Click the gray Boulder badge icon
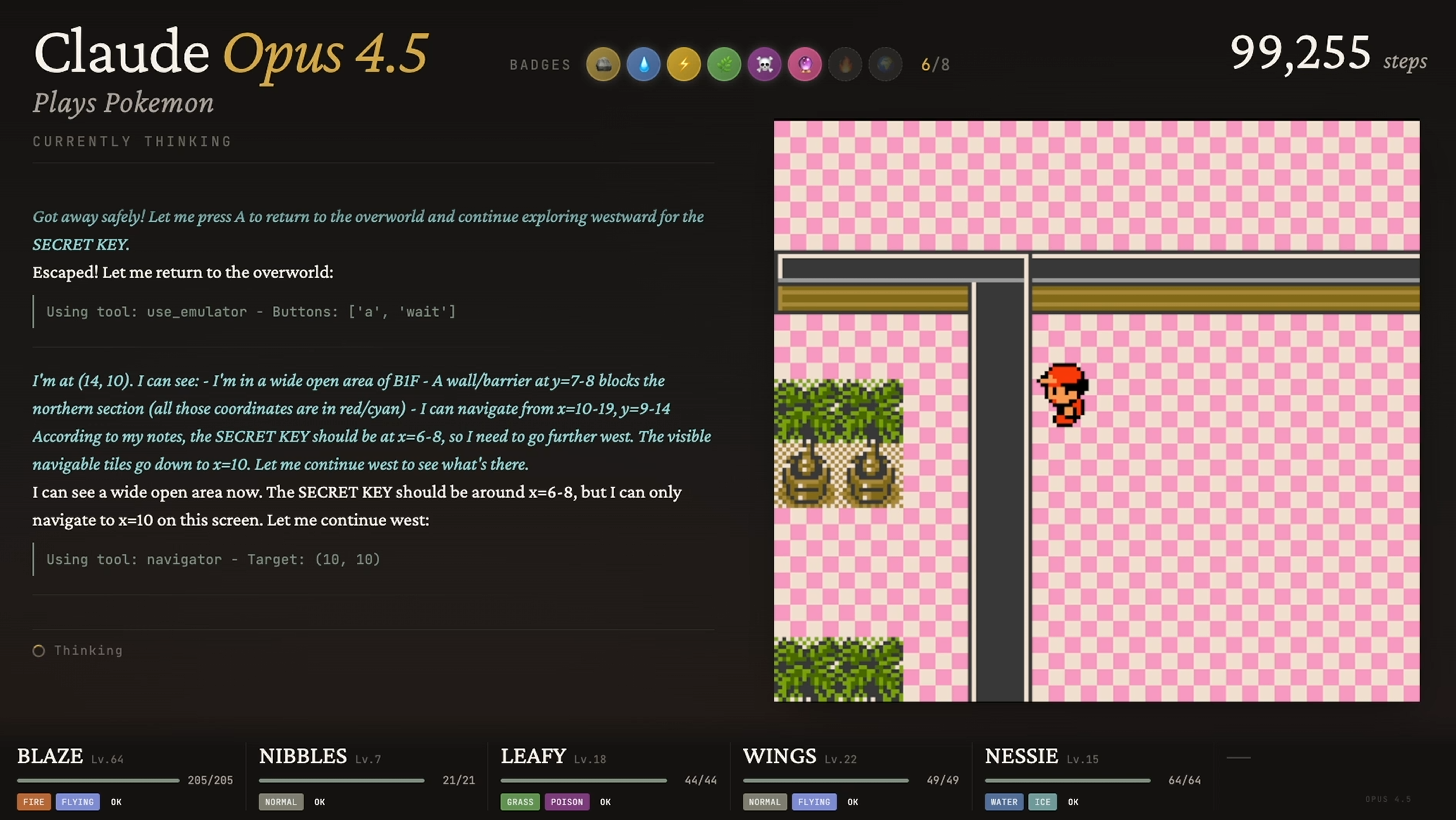Screen dimensions: 1456x820 point(603,65)
